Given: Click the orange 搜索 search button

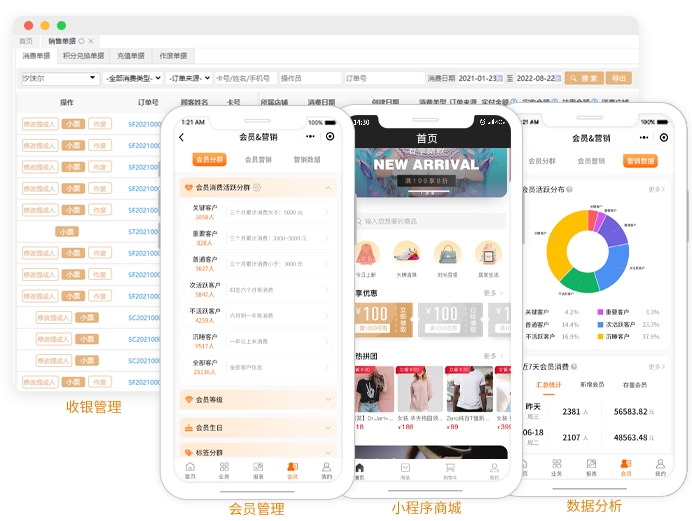Looking at the screenshot, I should [584, 78].
